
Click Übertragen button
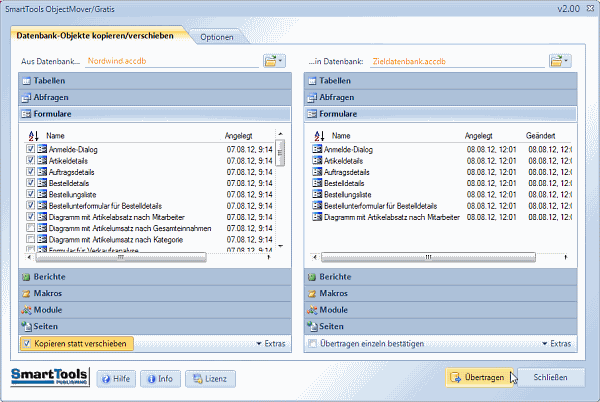[479, 378]
